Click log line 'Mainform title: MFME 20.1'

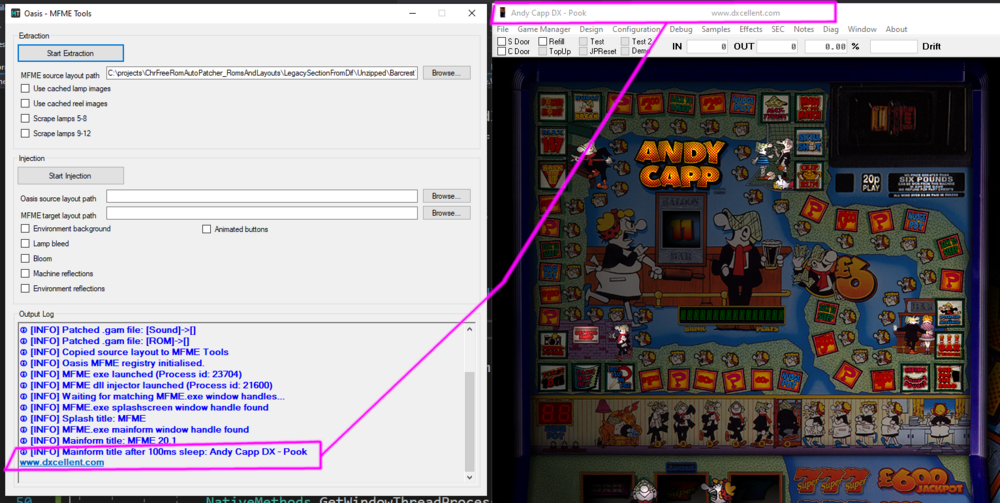click(98, 441)
